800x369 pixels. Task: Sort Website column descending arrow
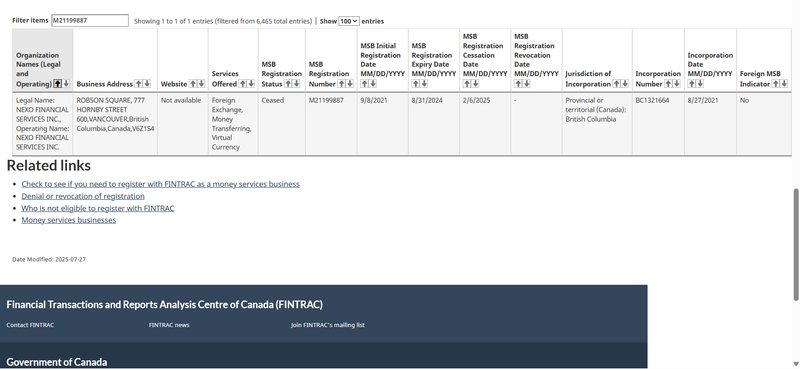click(x=201, y=84)
